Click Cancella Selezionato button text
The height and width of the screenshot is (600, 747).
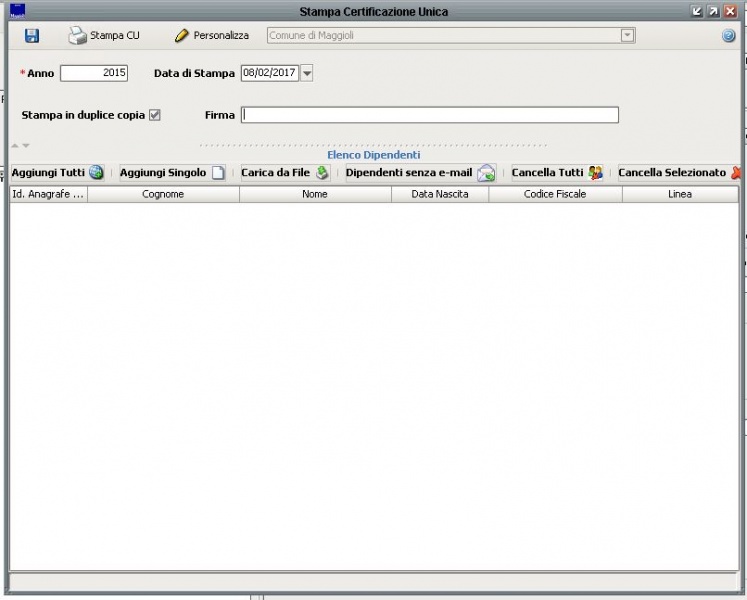[x=672, y=173]
